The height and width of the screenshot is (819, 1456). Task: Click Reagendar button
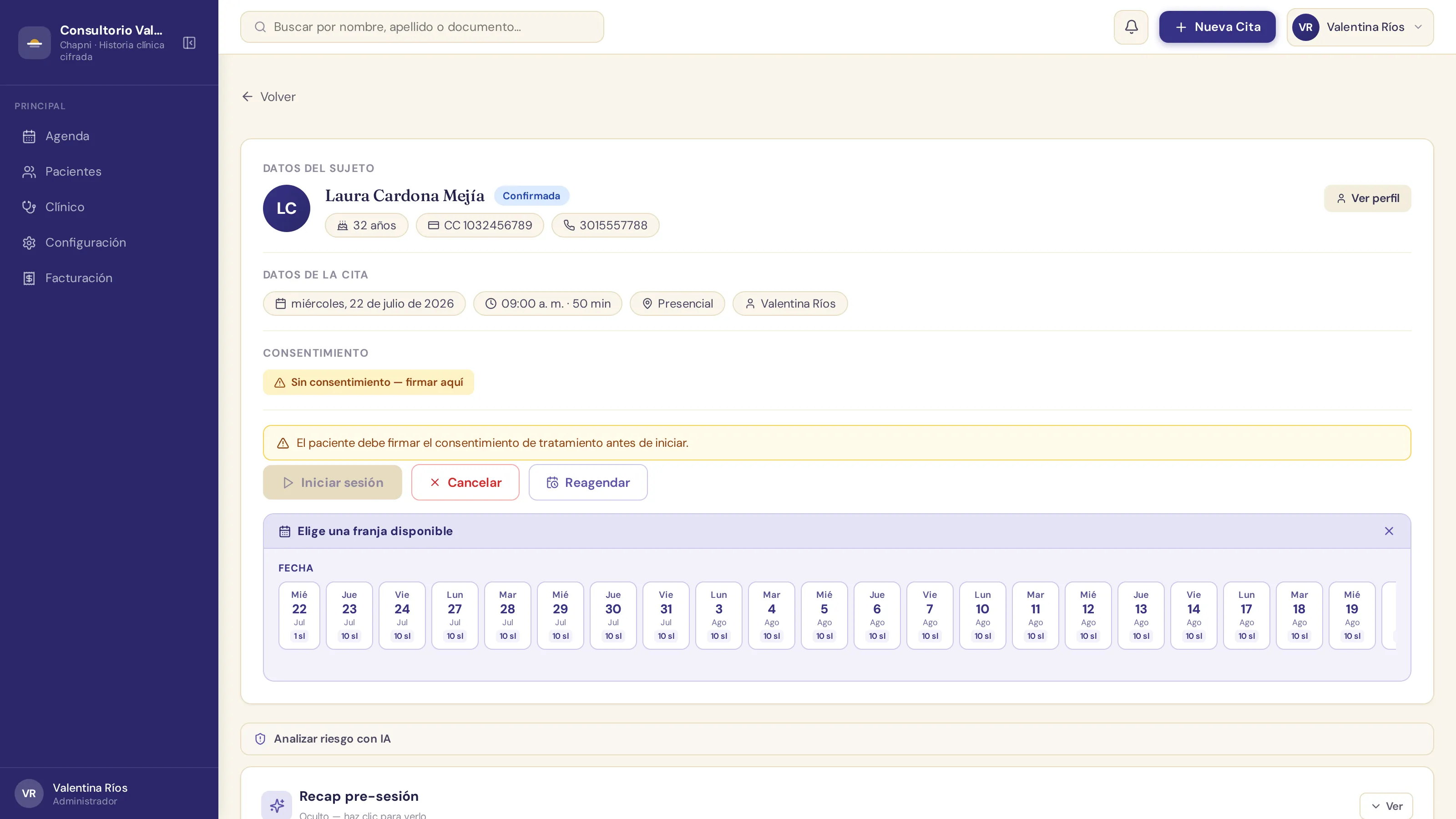pyautogui.click(x=588, y=482)
